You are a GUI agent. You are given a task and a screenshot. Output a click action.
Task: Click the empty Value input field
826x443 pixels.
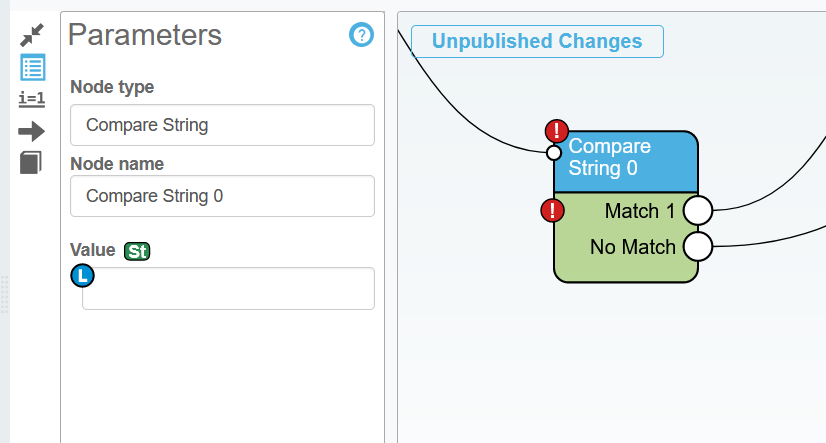point(228,289)
